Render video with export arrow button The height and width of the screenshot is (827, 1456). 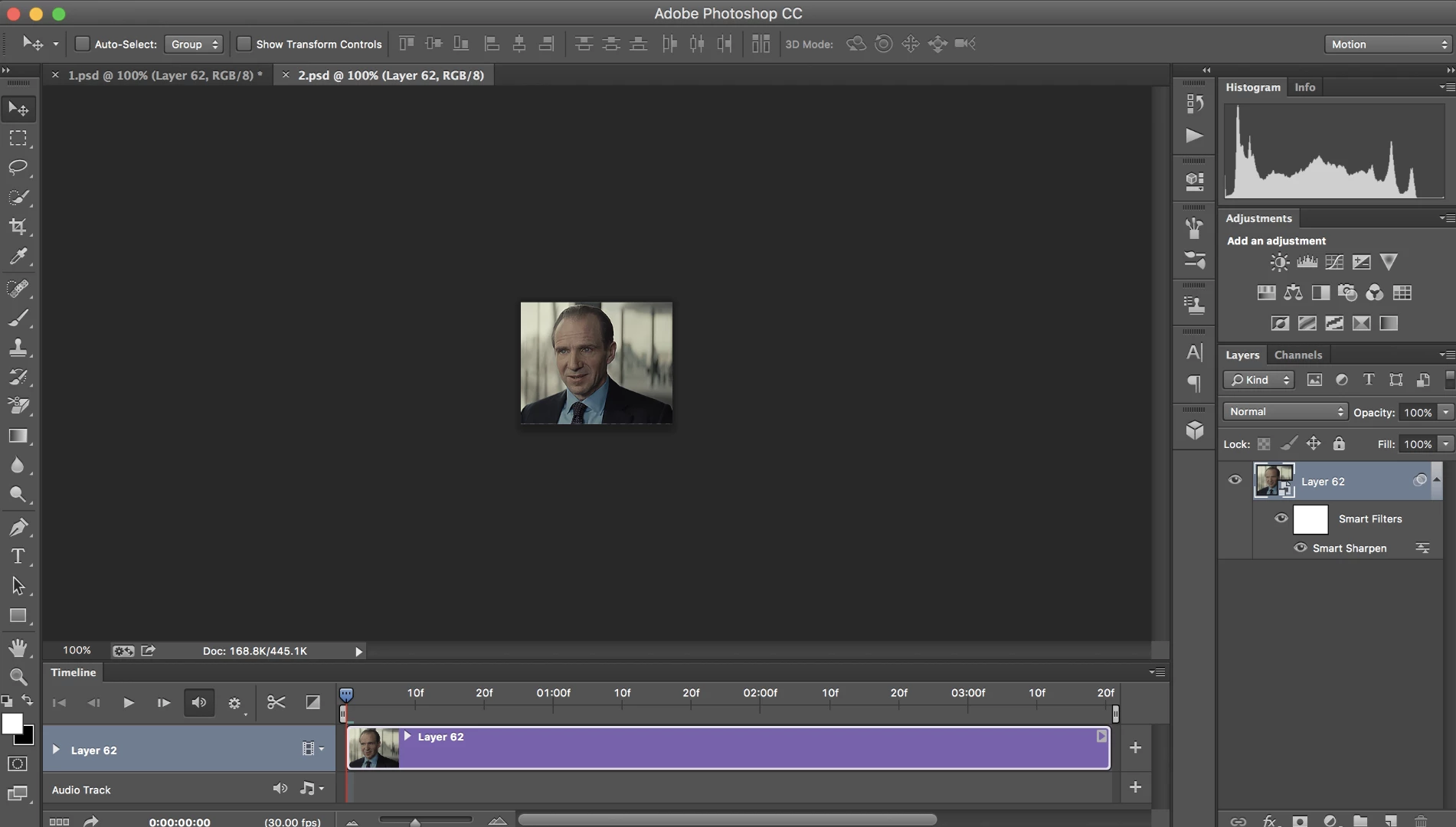coord(90,822)
